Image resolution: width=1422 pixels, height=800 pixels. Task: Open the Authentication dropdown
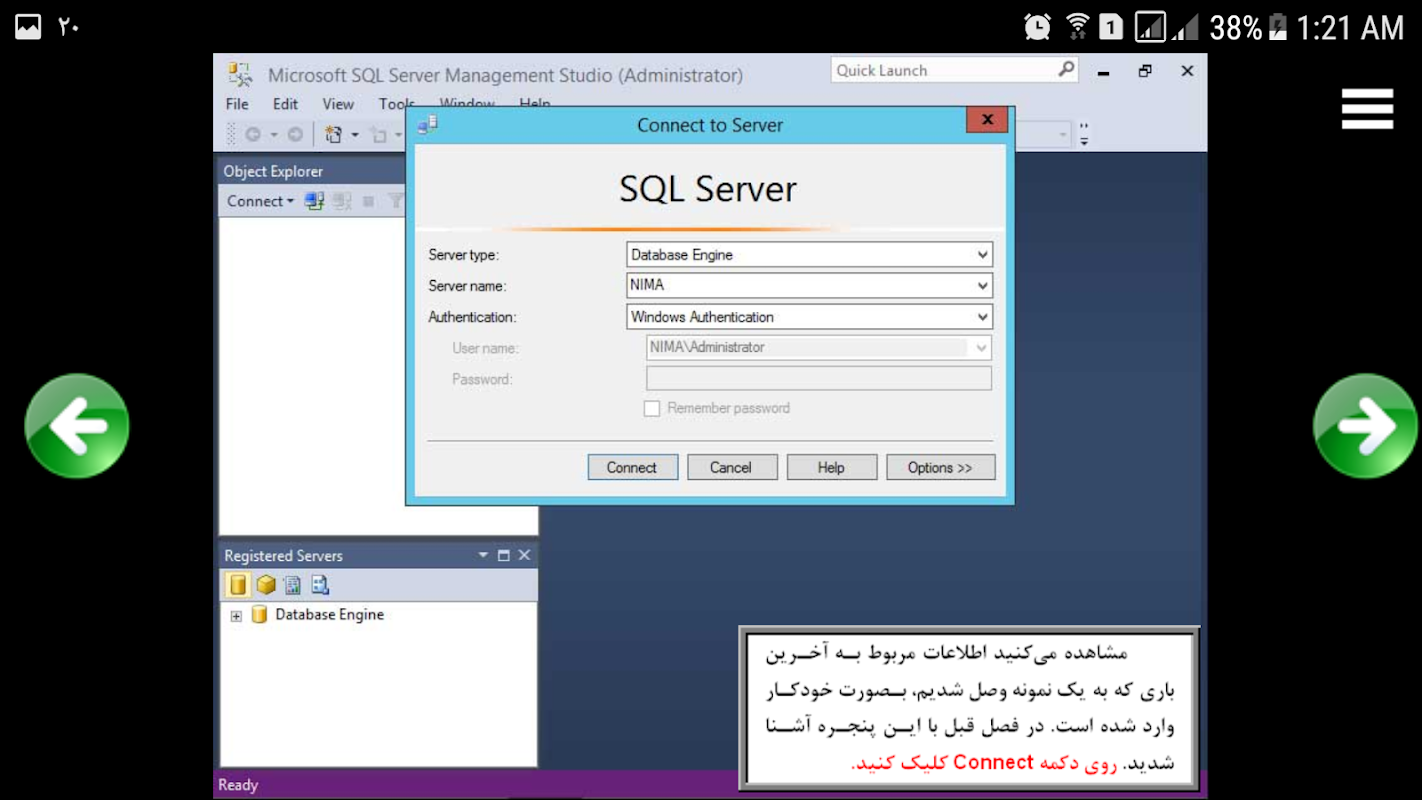[982, 317]
